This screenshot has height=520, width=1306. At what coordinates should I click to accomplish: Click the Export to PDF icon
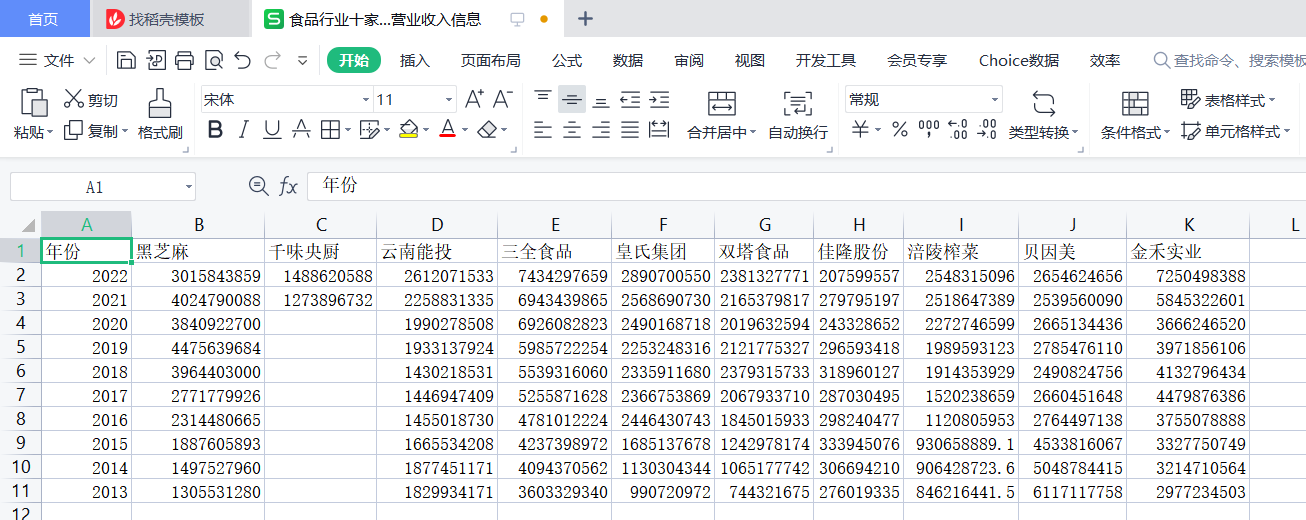[x=155, y=60]
